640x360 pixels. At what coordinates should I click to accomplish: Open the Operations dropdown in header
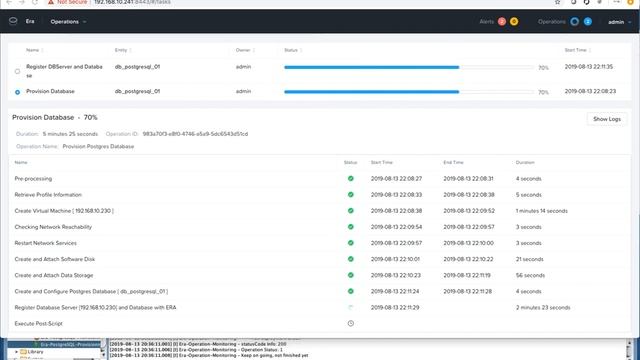click(68, 22)
